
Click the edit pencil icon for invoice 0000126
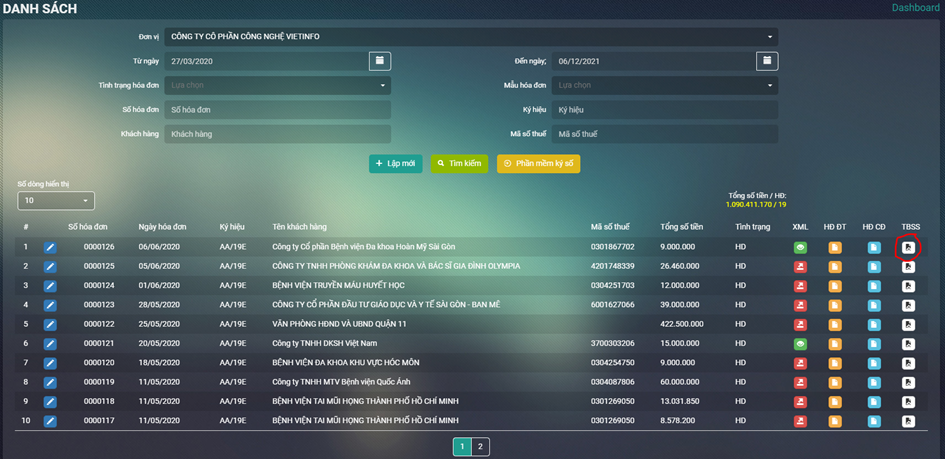pos(50,247)
